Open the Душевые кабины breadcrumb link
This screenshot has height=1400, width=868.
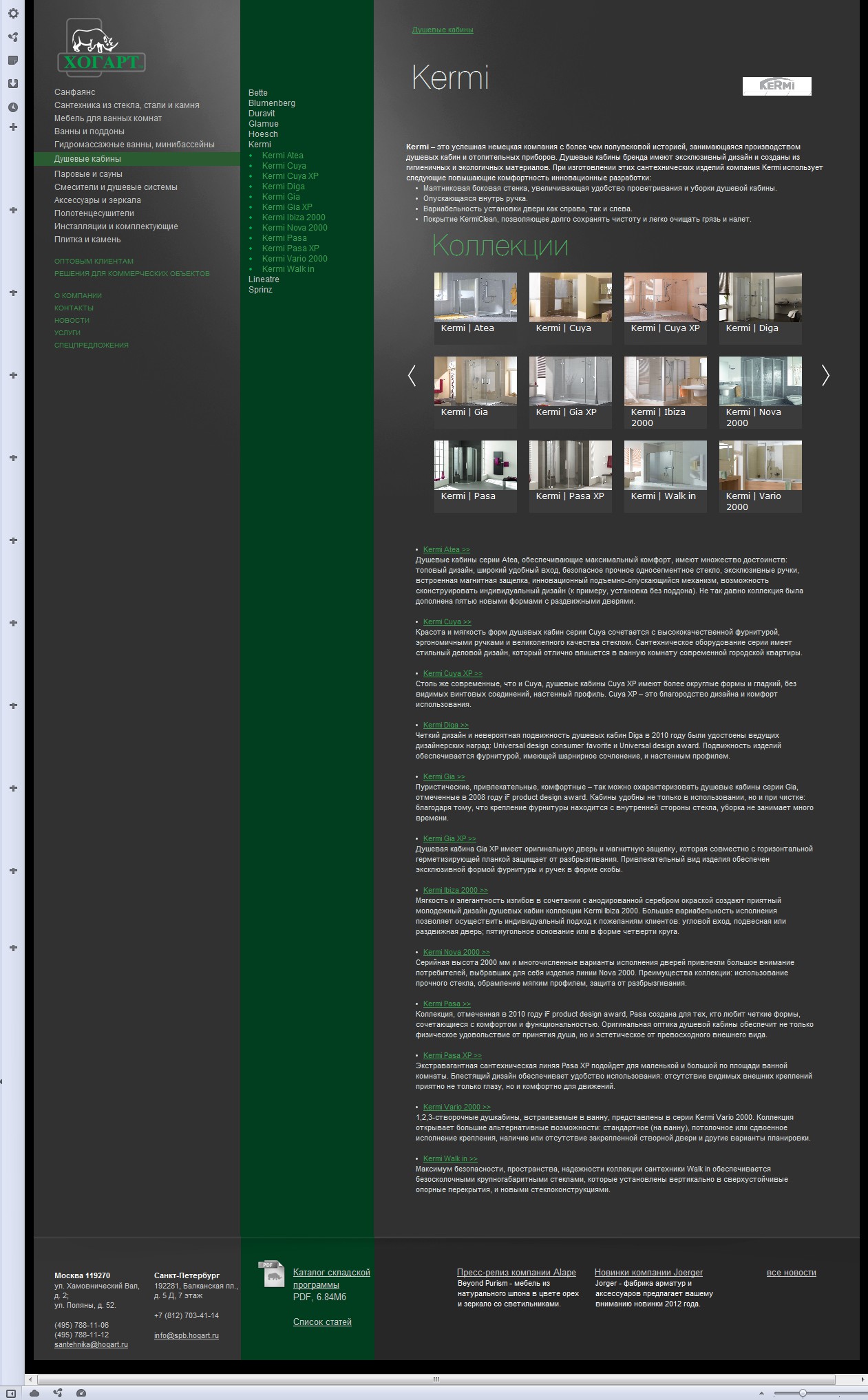(x=443, y=30)
